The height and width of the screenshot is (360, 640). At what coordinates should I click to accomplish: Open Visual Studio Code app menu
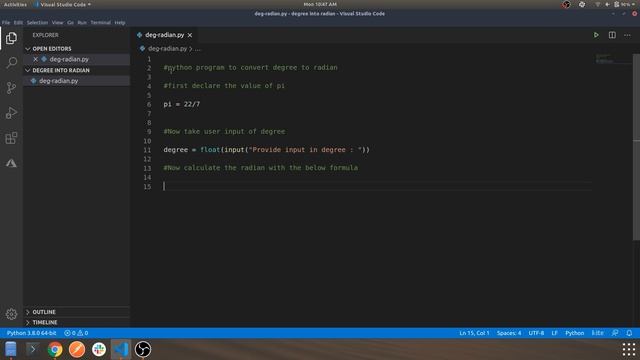62,4
